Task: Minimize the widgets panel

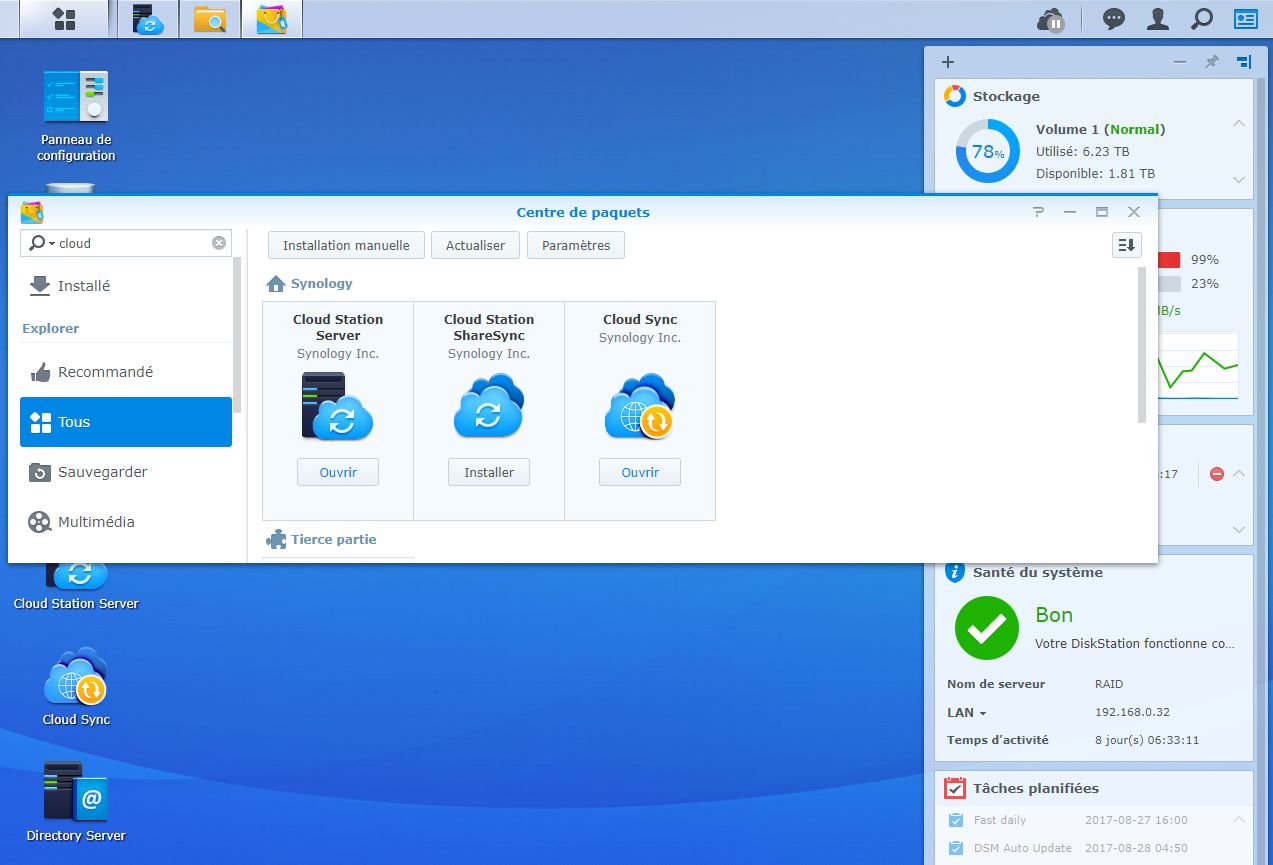Action: click(x=1180, y=62)
